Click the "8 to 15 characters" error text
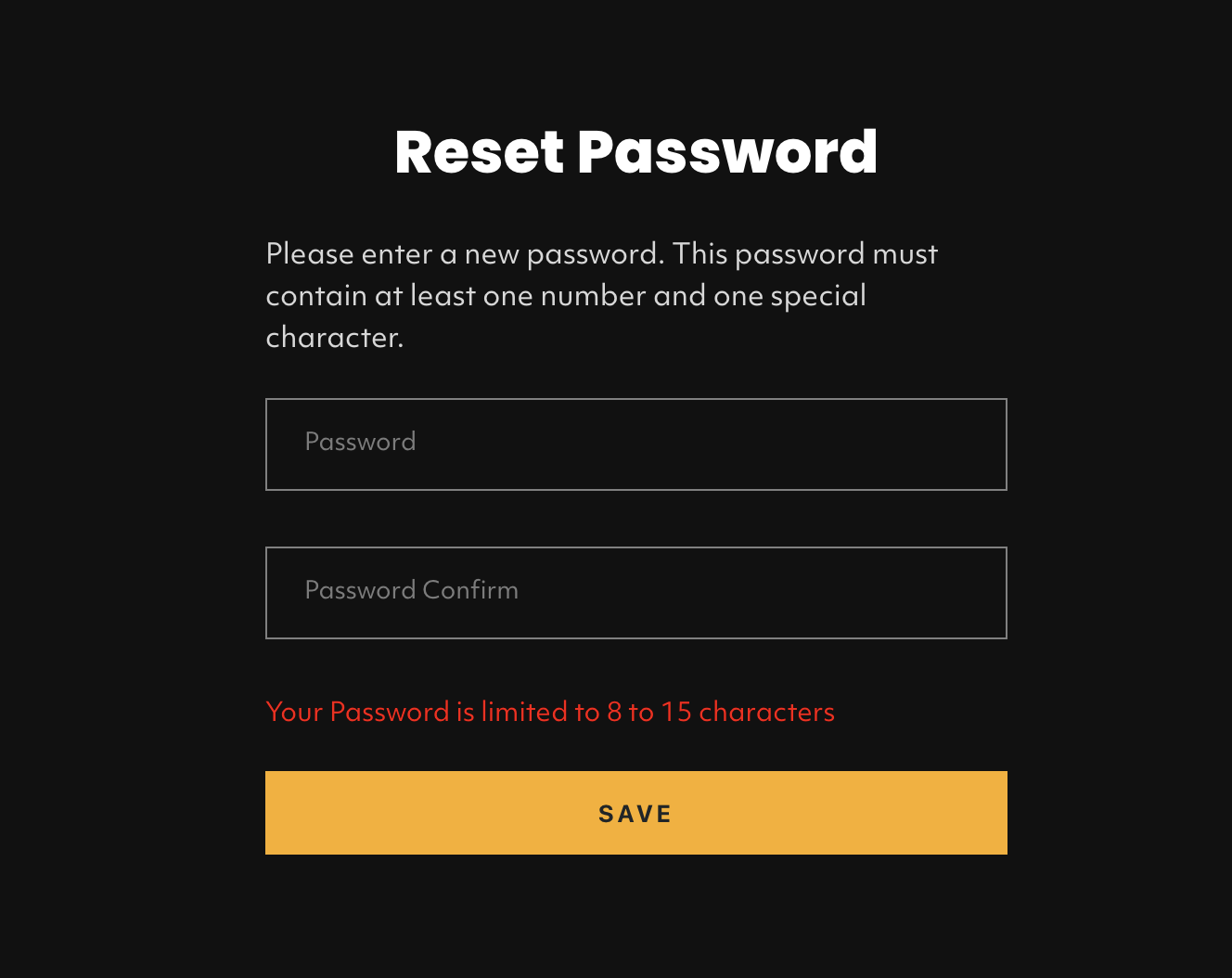The image size is (1232, 978). 720,712
